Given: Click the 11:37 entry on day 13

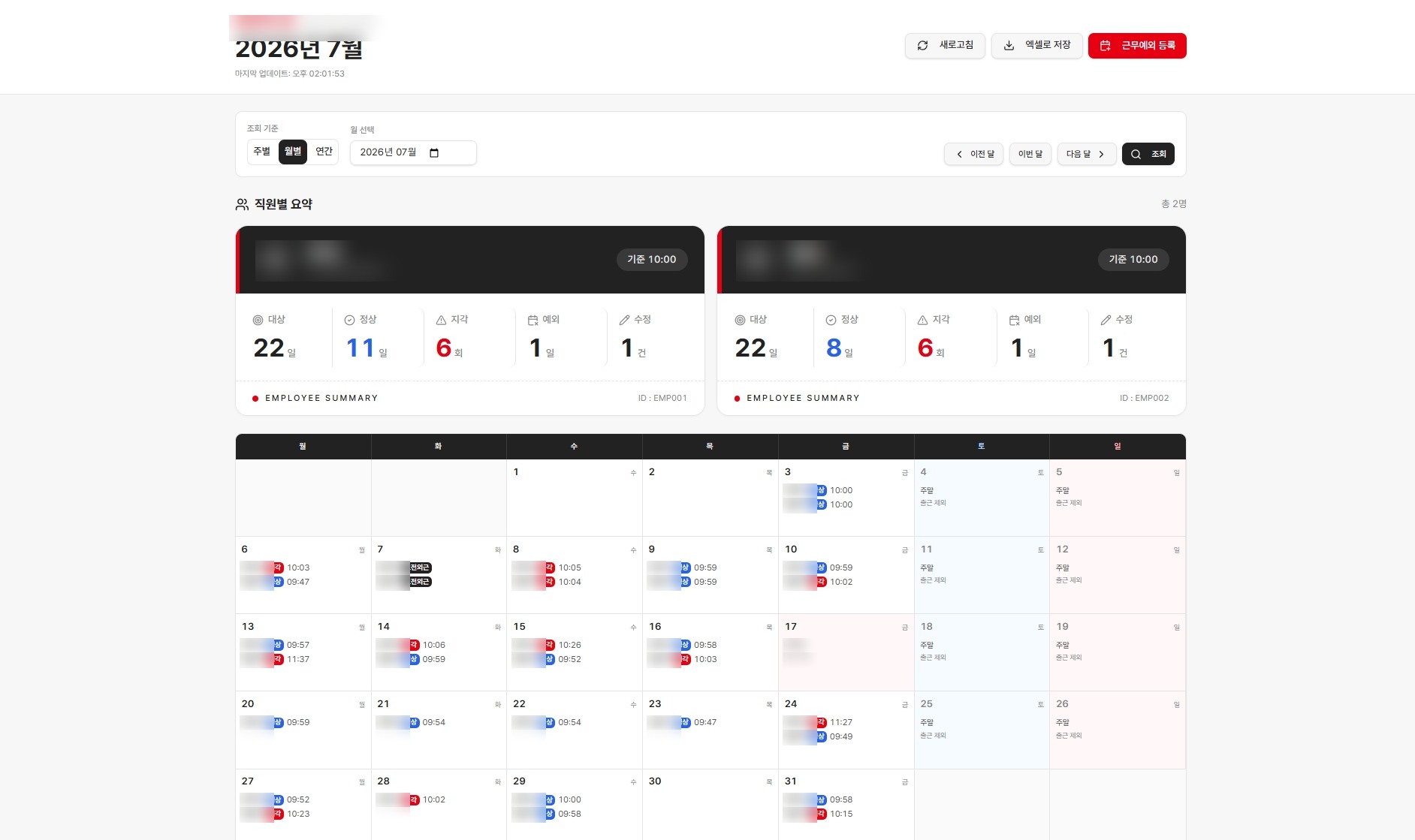Looking at the screenshot, I should [x=298, y=660].
